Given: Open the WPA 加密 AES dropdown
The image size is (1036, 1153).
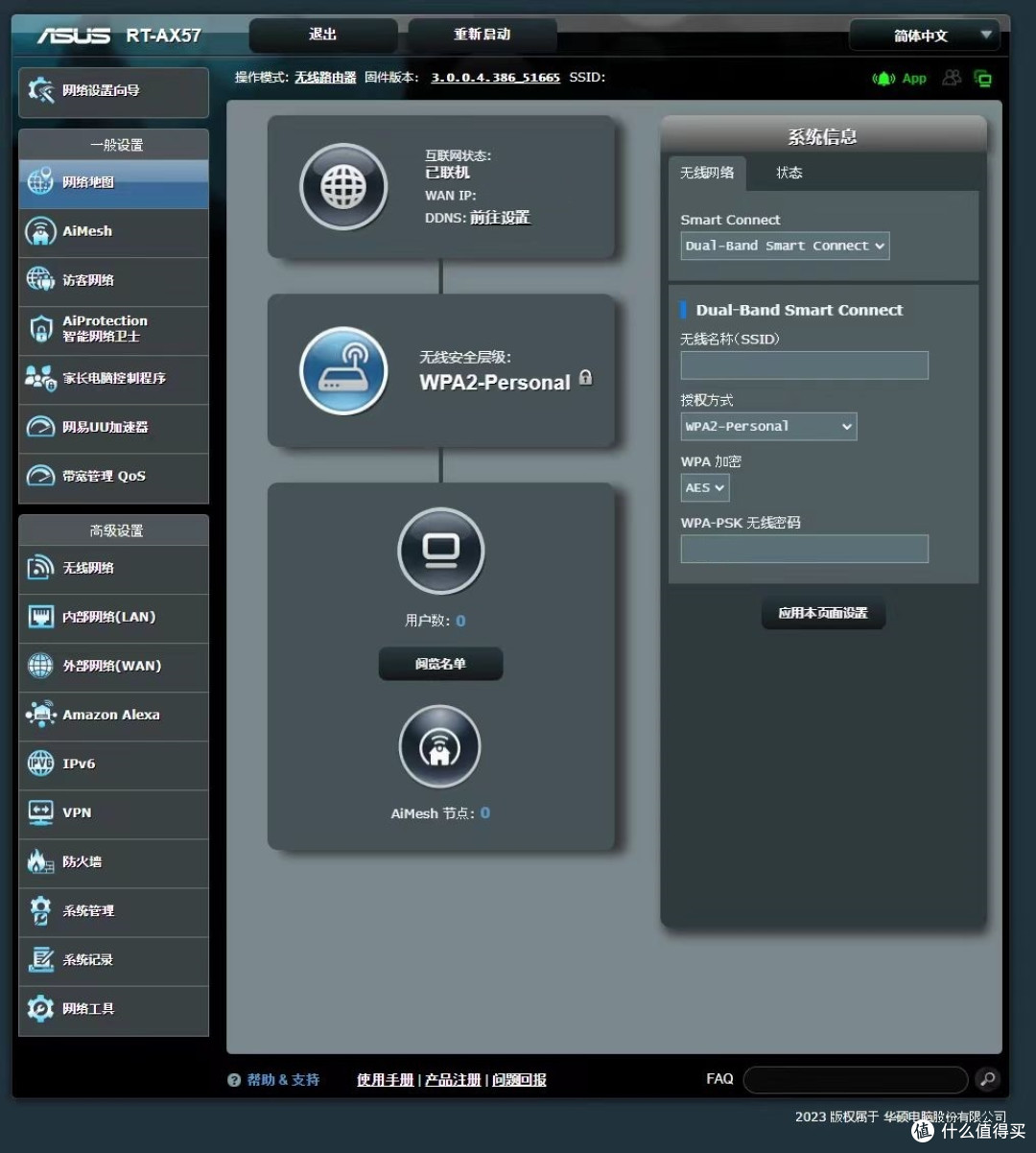Looking at the screenshot, I should pos(705,487).
